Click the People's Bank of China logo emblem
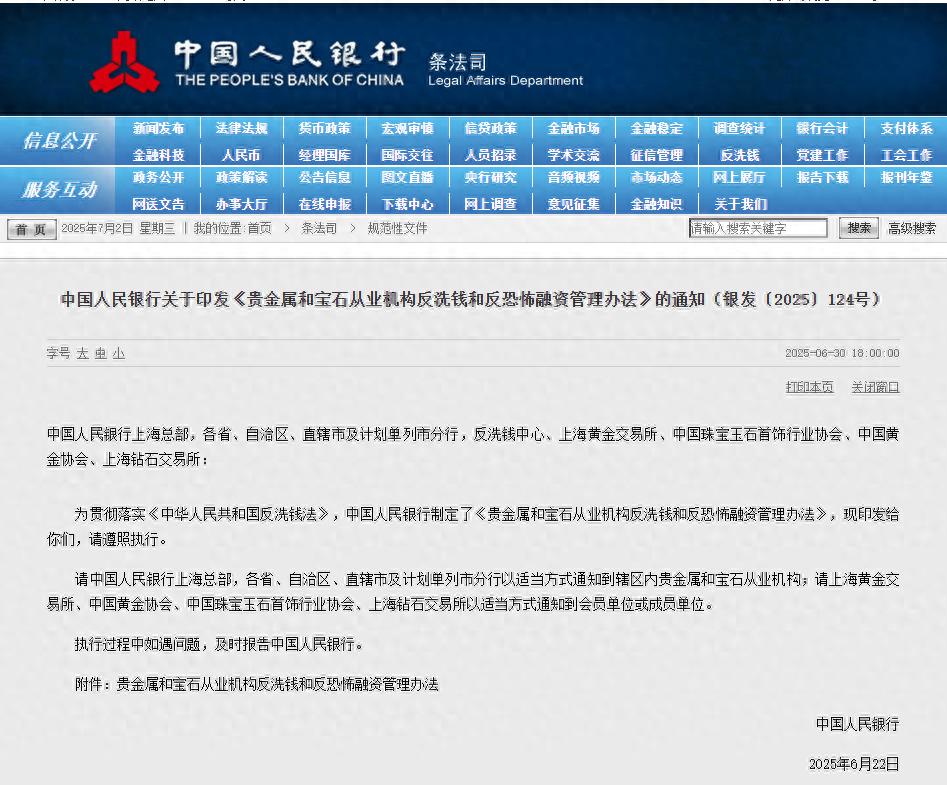This screenshot has width=947, height=785. (x=124, y=62)
